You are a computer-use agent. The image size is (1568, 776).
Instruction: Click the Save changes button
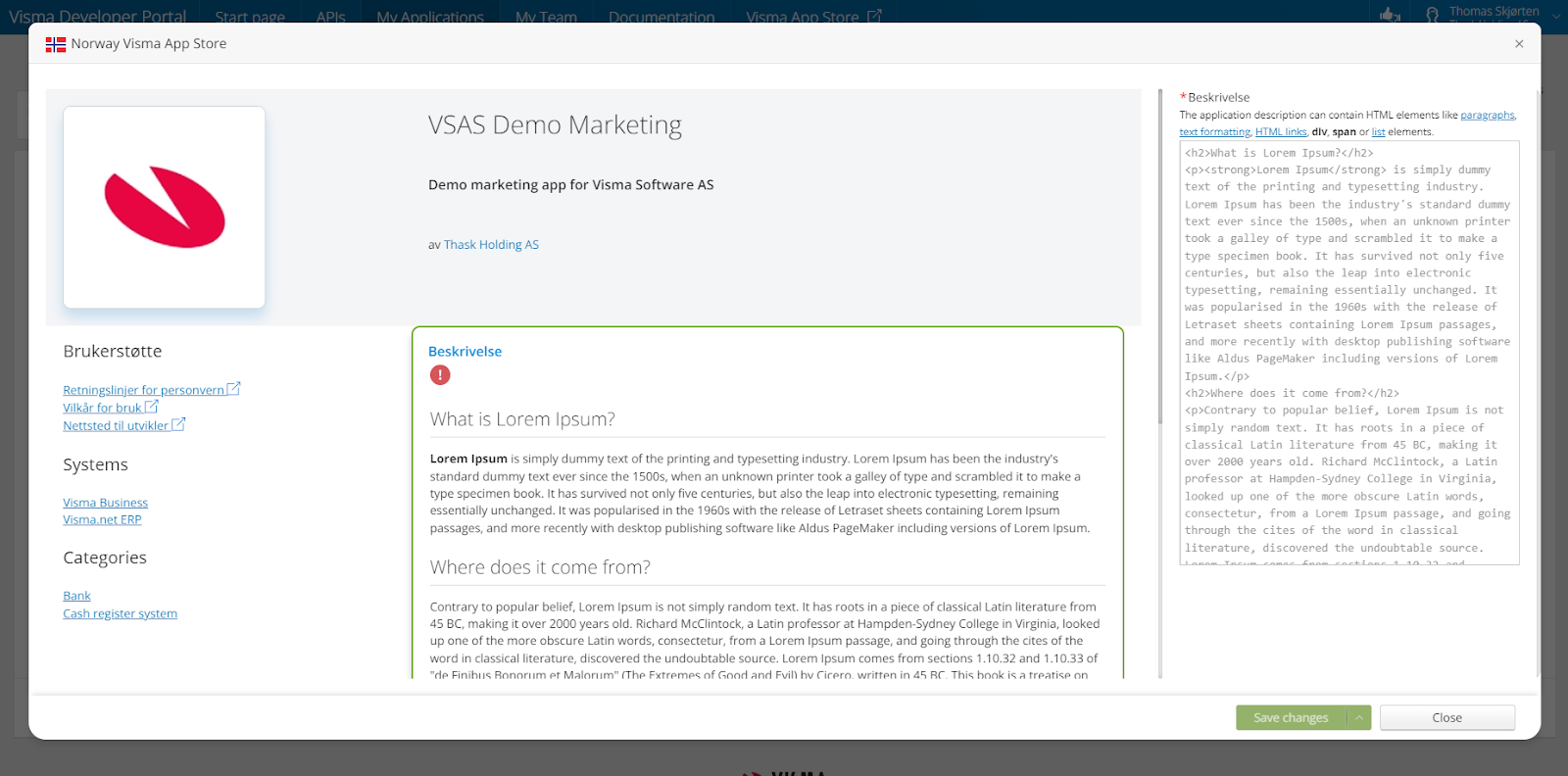coord(1289,717)
